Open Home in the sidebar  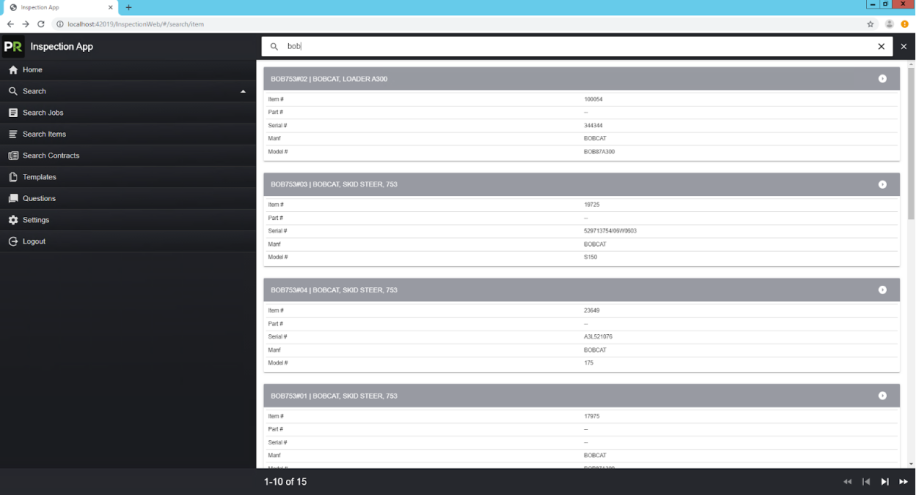tap(33, 70)
